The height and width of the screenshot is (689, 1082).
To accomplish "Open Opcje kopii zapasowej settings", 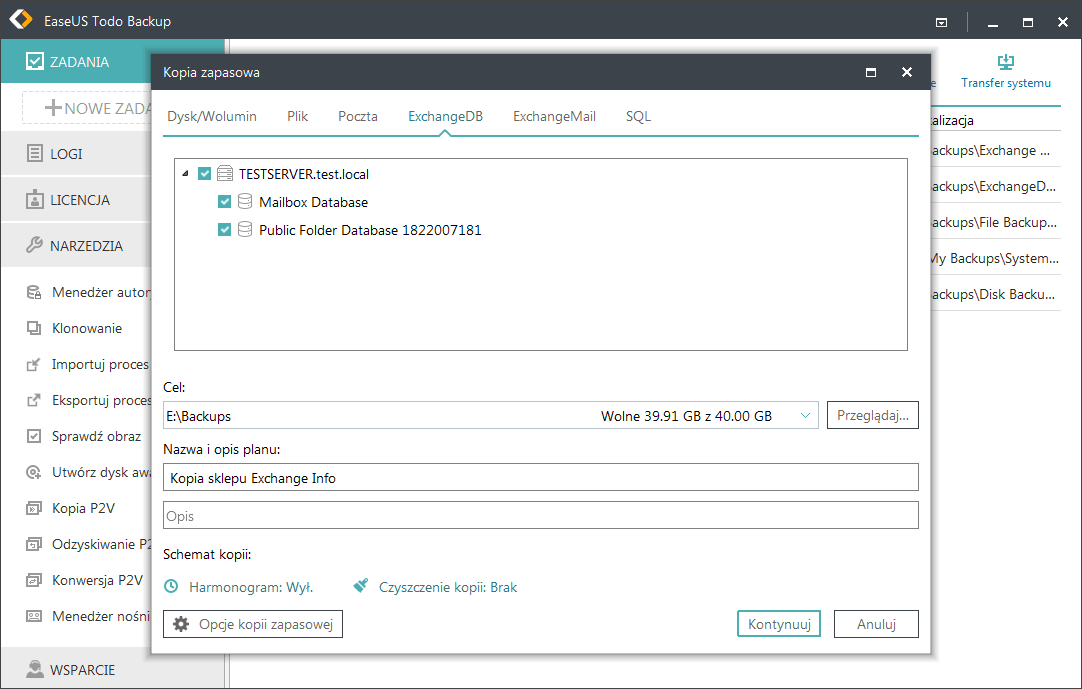I will coord(254,624).
